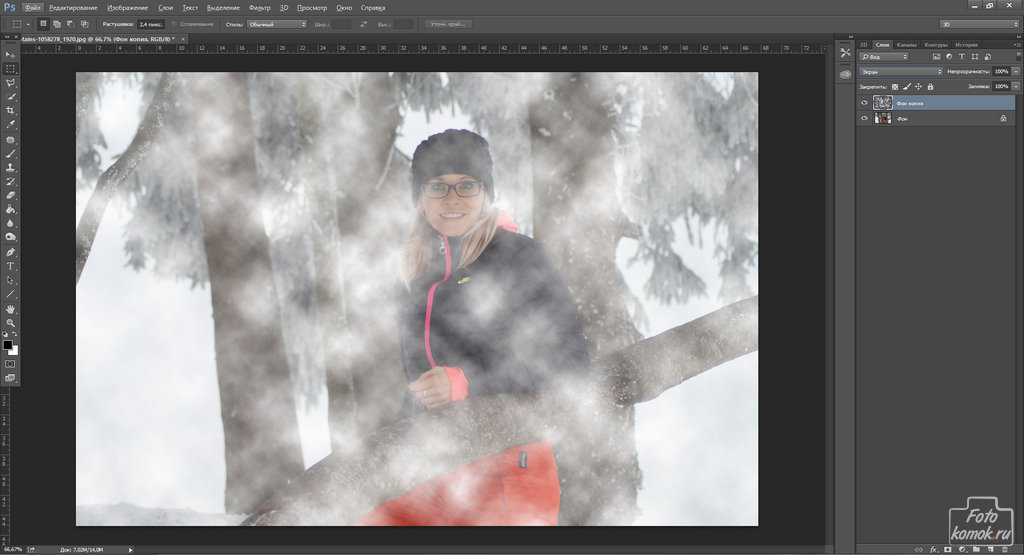Select the Horizontal Type tool
The image size is (1024, 555).
pyautogui.click(x=10, y=266)
